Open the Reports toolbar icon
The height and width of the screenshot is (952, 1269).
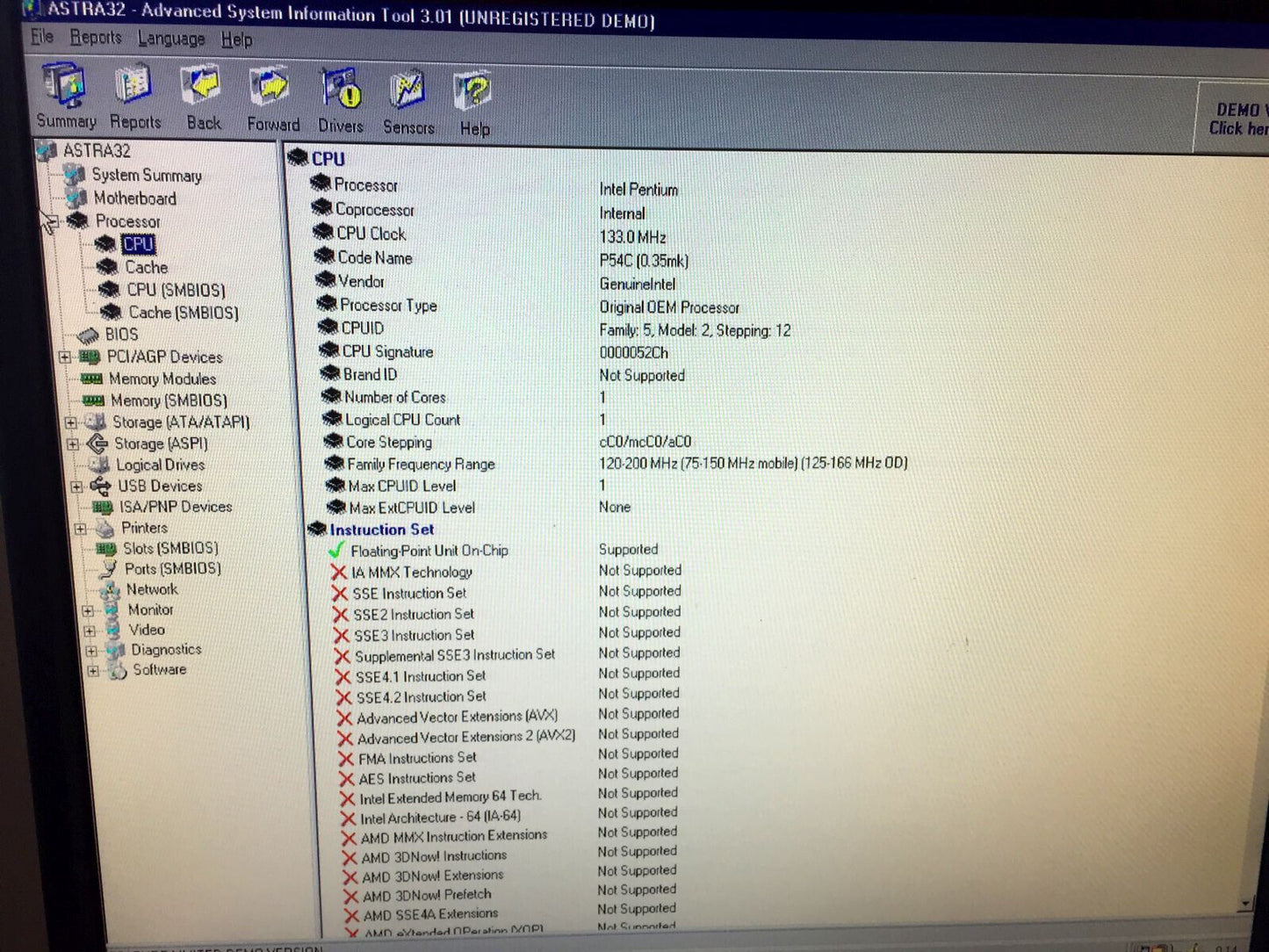click(x=134, y=97)
